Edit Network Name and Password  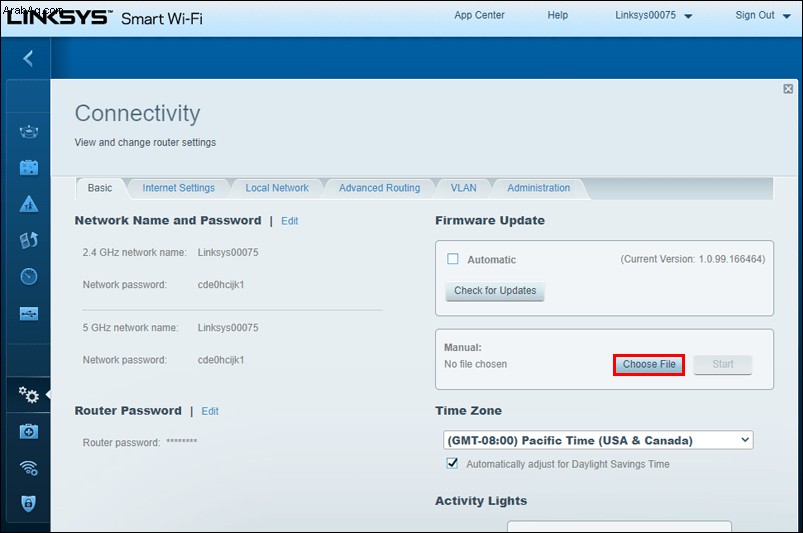pos(289,221)
